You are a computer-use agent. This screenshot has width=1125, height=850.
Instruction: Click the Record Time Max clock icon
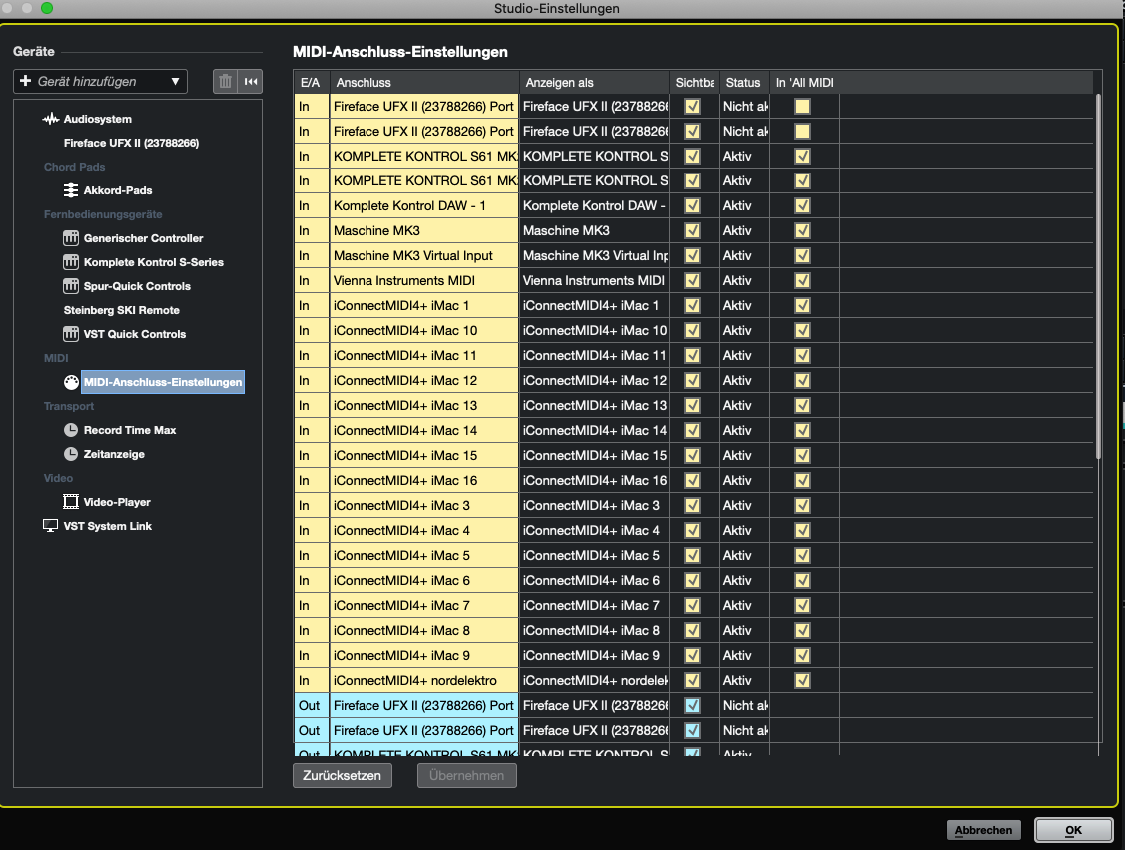71,430
